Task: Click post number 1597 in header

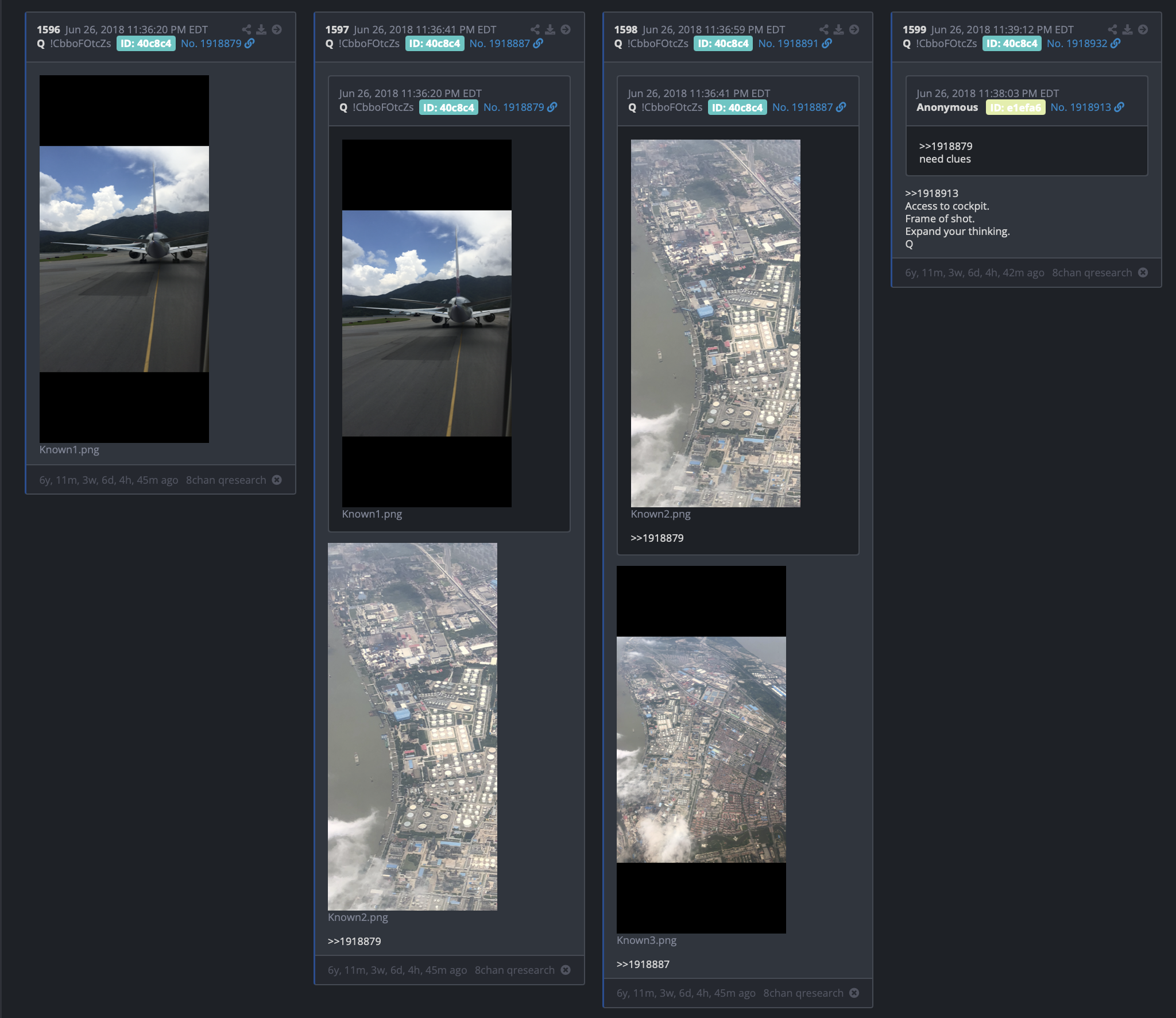Action: tap(337, 30)
